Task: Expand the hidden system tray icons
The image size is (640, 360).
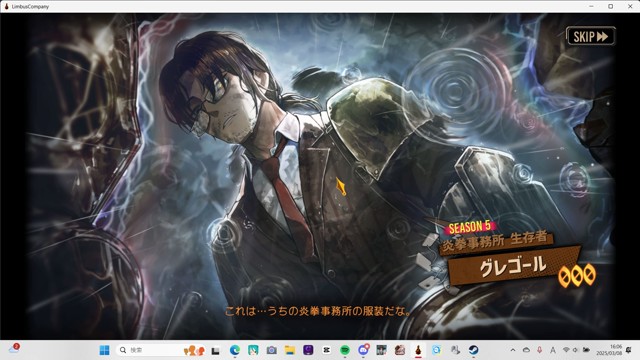Action: pyautogui.click(x=513, y=350)
